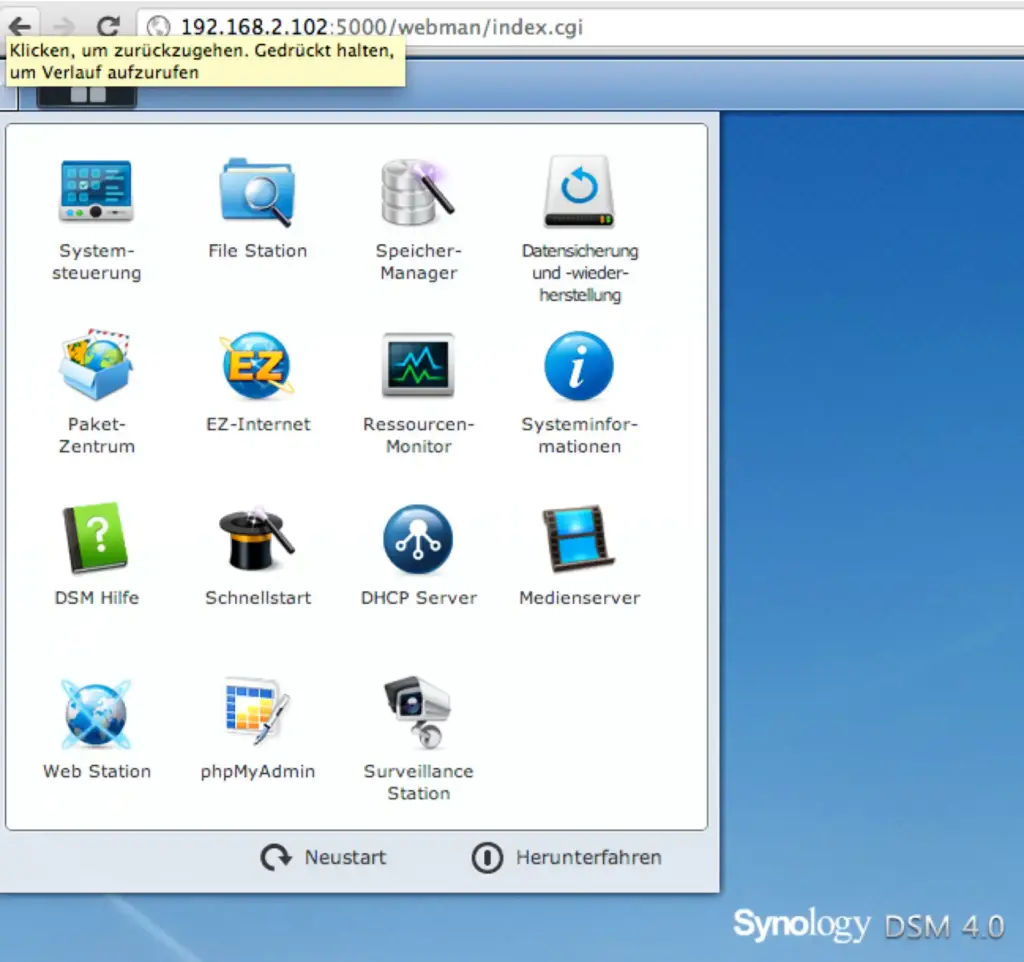Open the Systemsteuerung control panel icon

pos(96,191)
